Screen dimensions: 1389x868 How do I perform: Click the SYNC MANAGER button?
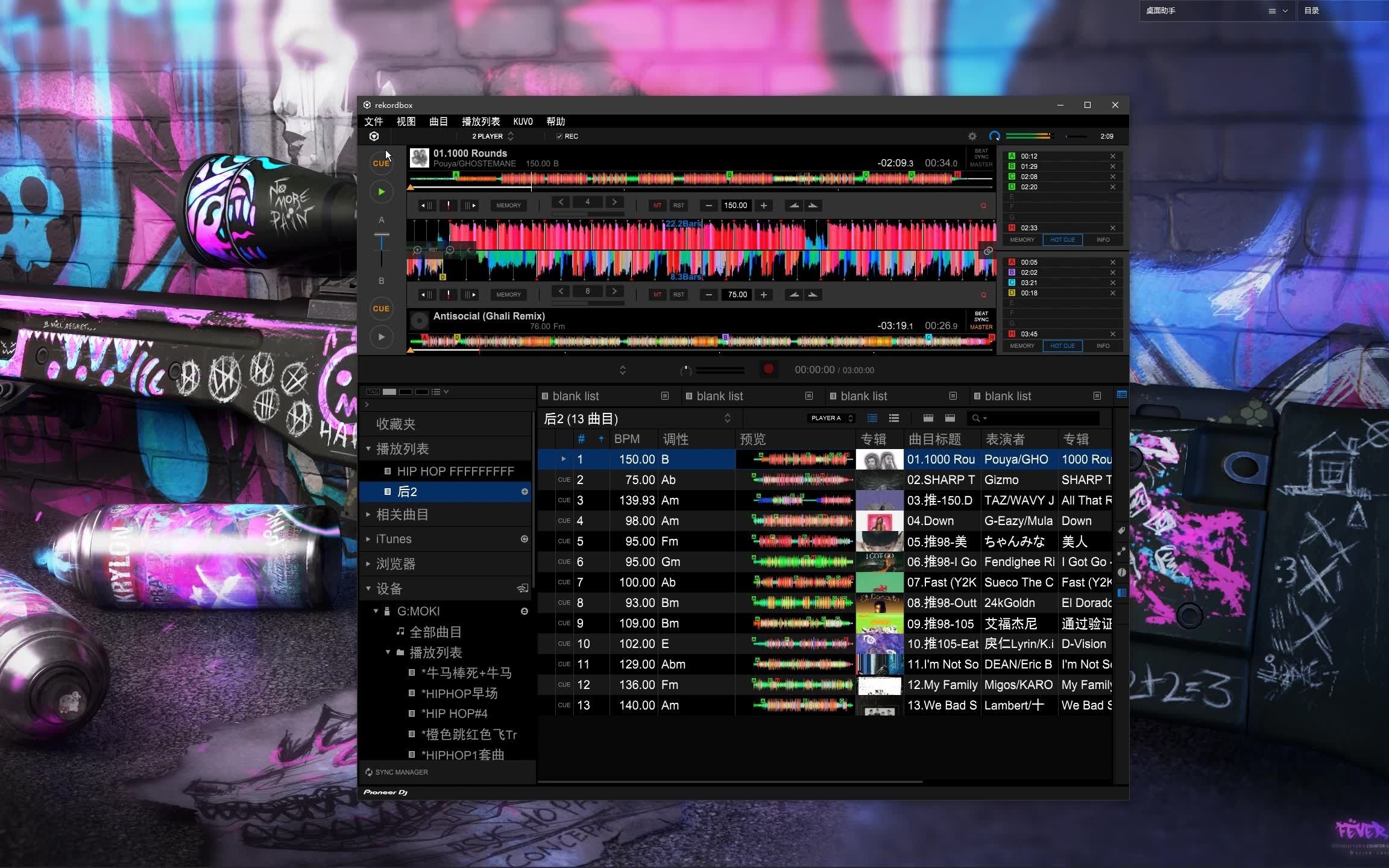click(400, 772)
